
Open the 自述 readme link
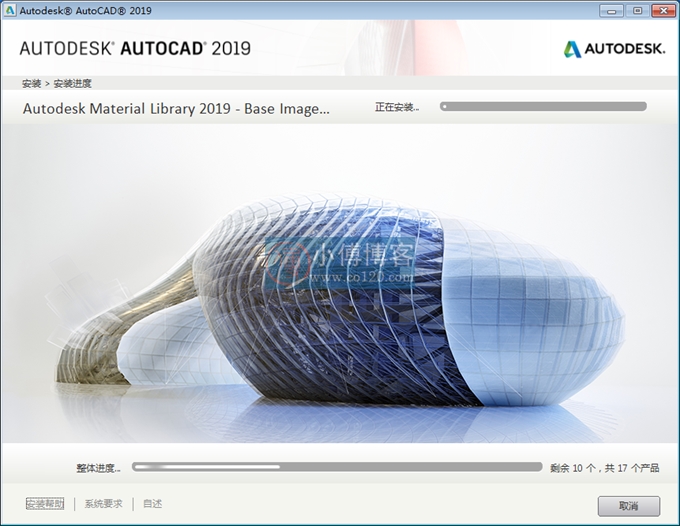click(153, 503)
